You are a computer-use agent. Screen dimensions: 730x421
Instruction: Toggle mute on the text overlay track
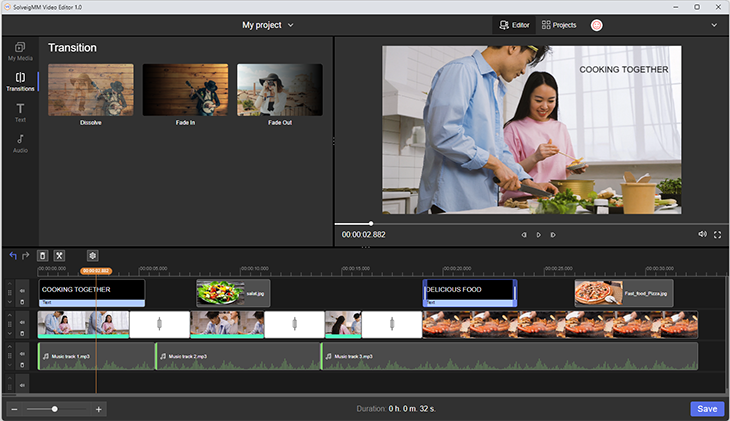pos(23,289)
